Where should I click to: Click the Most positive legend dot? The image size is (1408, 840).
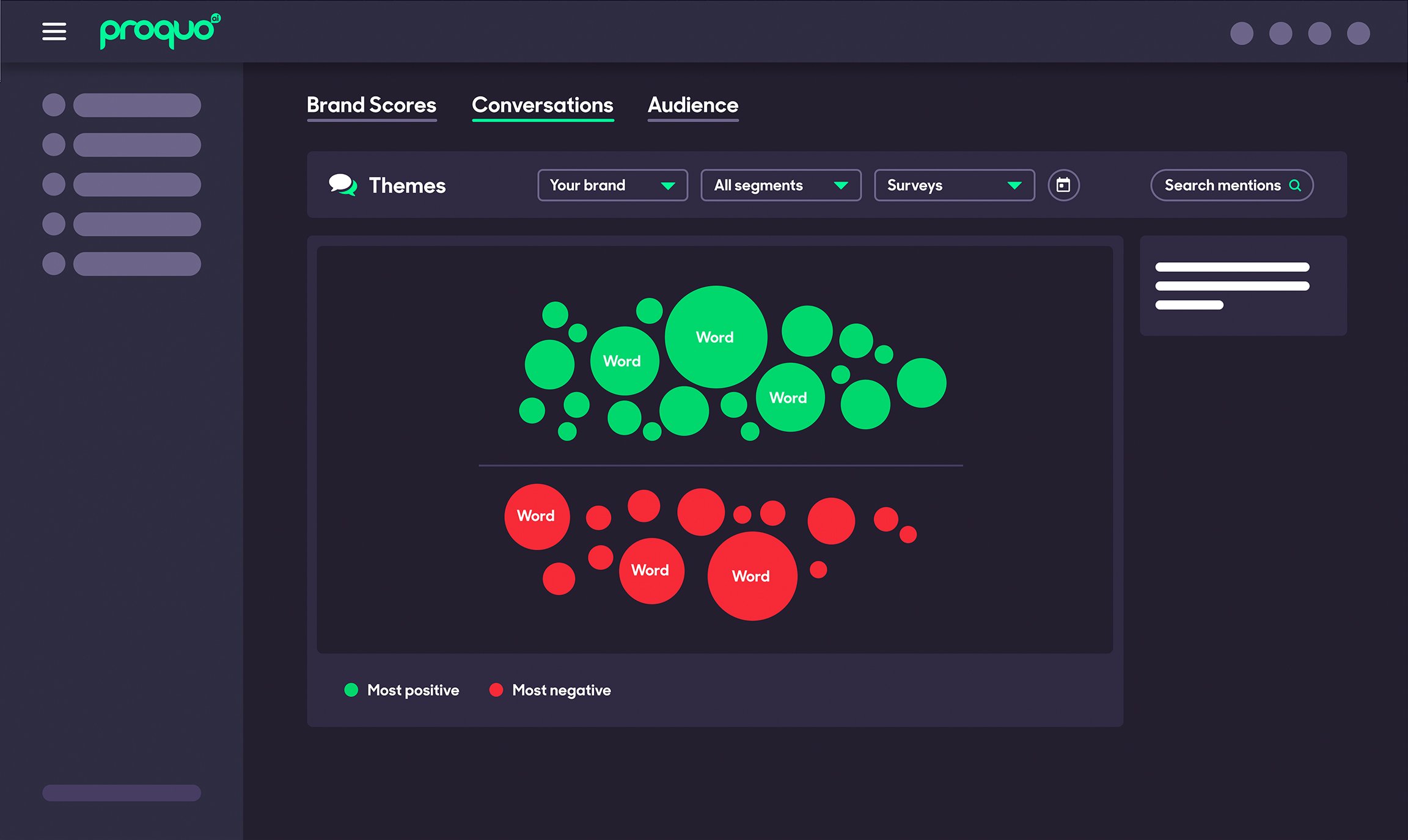point(351,690)
